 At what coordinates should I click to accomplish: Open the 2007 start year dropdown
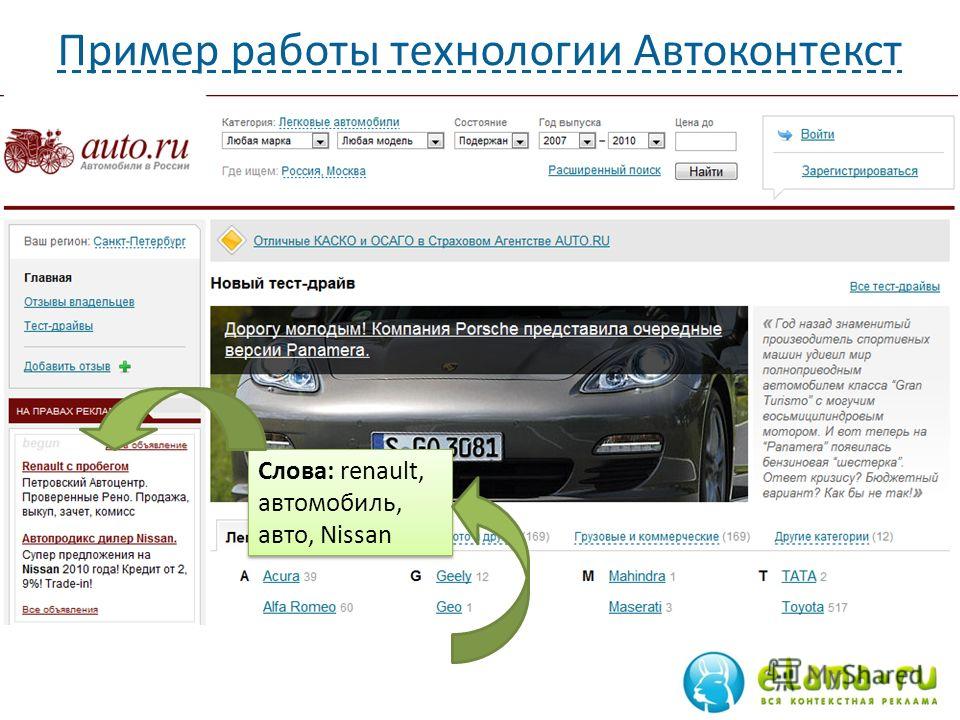tap(566, 141)
